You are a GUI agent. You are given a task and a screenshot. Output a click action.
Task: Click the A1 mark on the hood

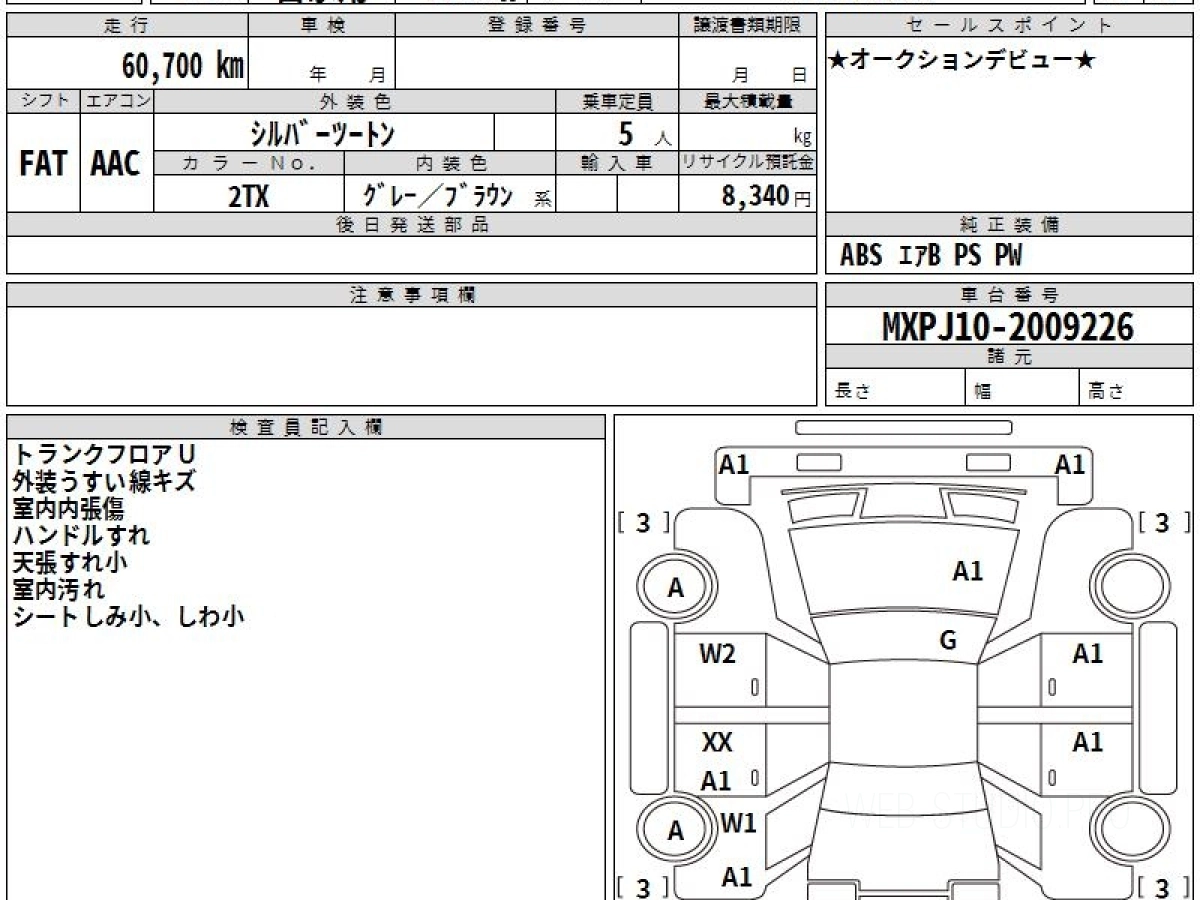pyautogui.click(x=967, y=572)
